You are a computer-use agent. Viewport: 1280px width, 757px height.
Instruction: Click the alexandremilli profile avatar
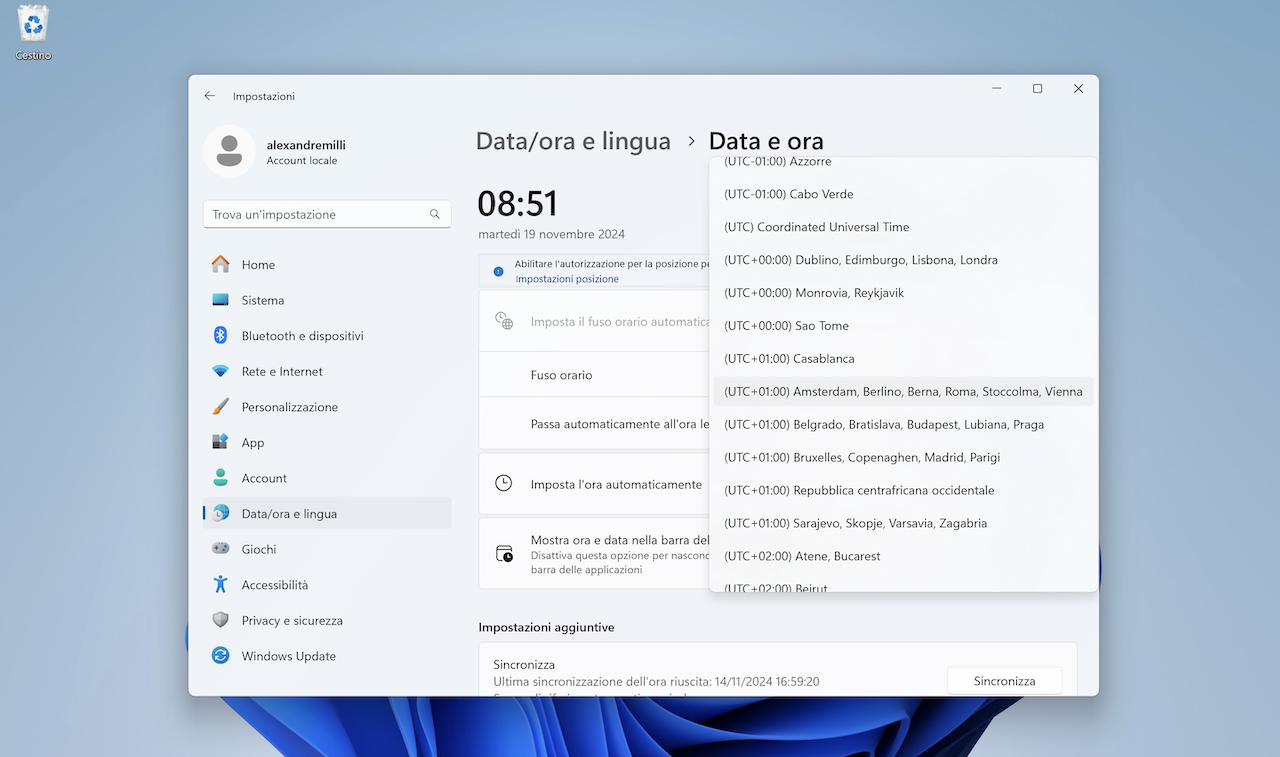229,151
